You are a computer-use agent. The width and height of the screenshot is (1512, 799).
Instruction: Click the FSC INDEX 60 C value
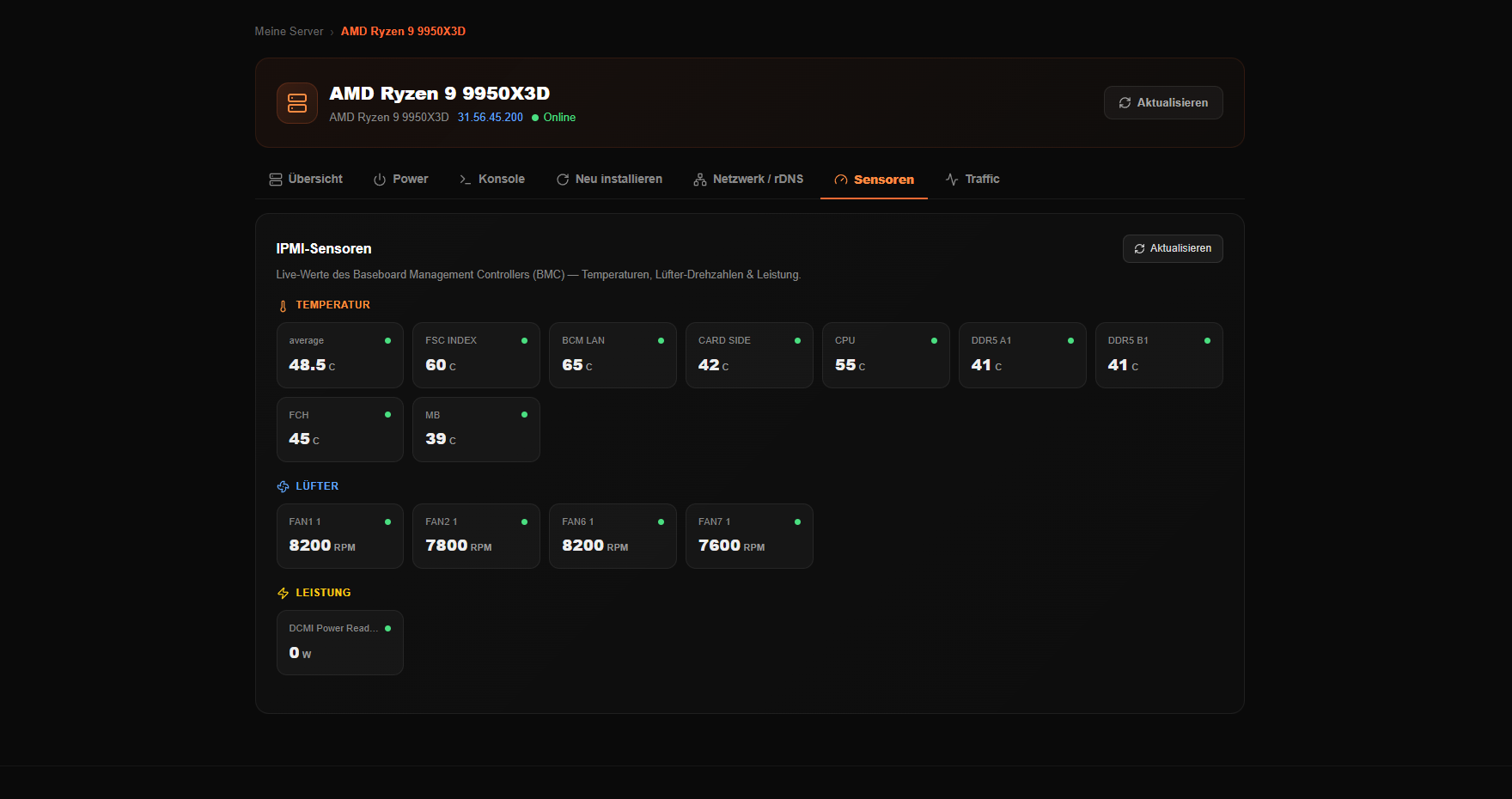pos(441,365)
